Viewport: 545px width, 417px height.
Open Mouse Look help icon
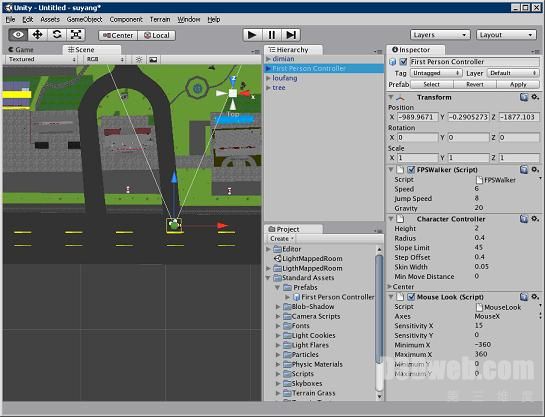524,297
